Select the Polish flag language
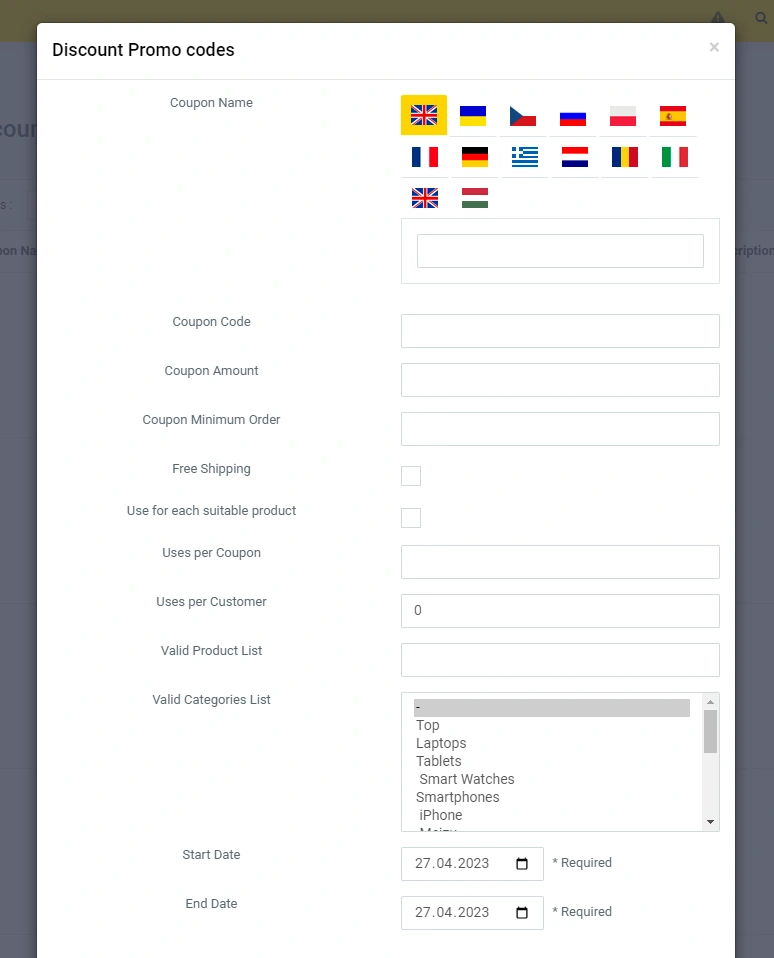The width and height of the screenshot is (774, 958). pos(623,116)
